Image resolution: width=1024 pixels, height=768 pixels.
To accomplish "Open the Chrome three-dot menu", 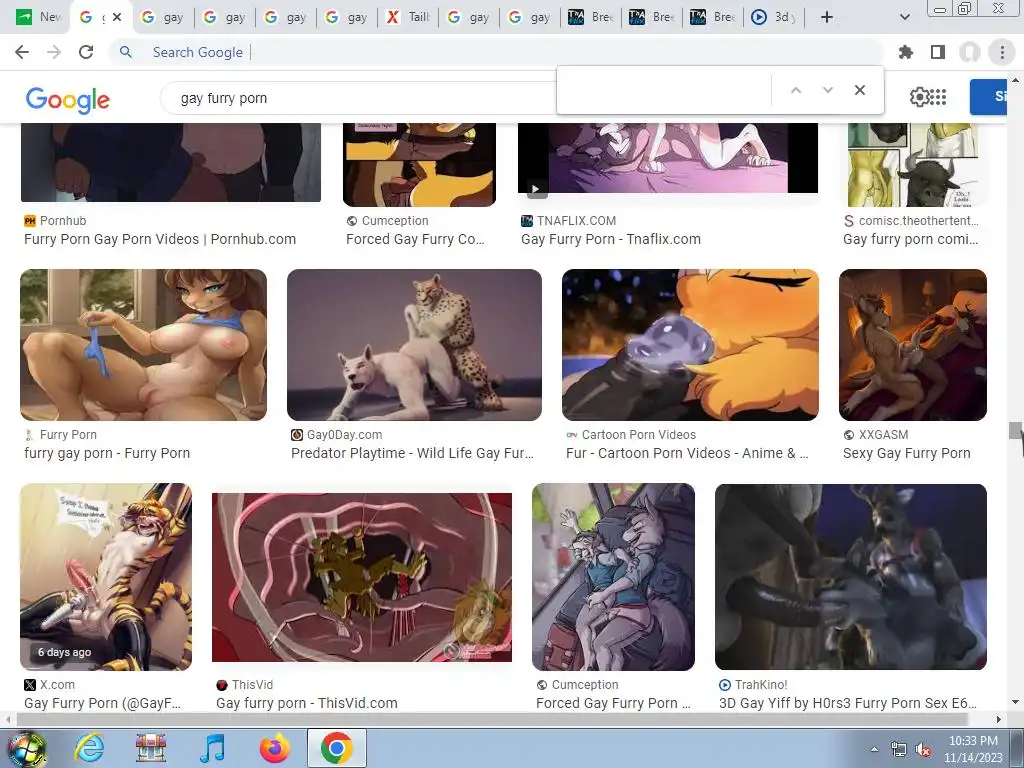I will [1002, 52].
